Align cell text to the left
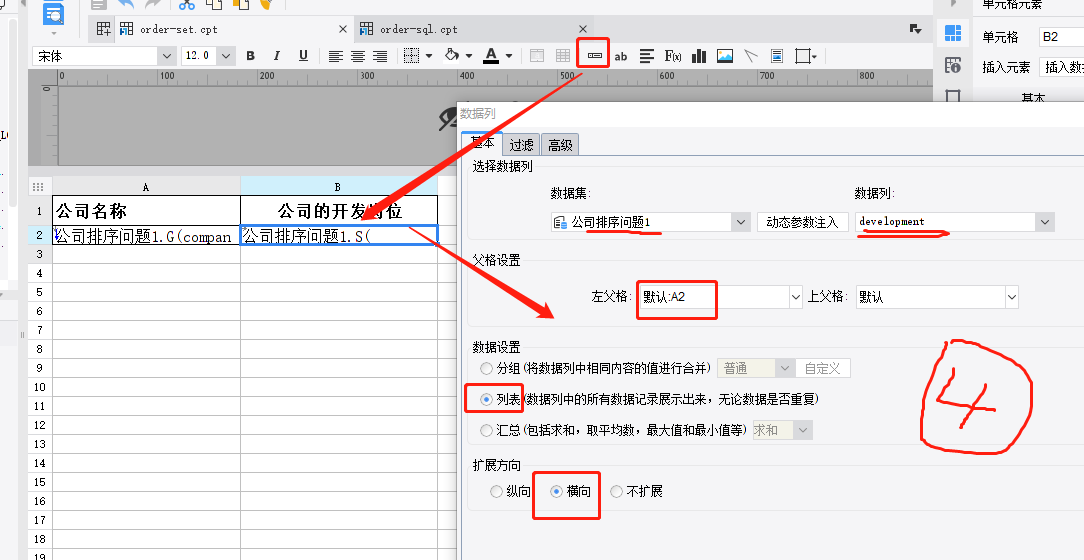 click(x=335, y=56)
